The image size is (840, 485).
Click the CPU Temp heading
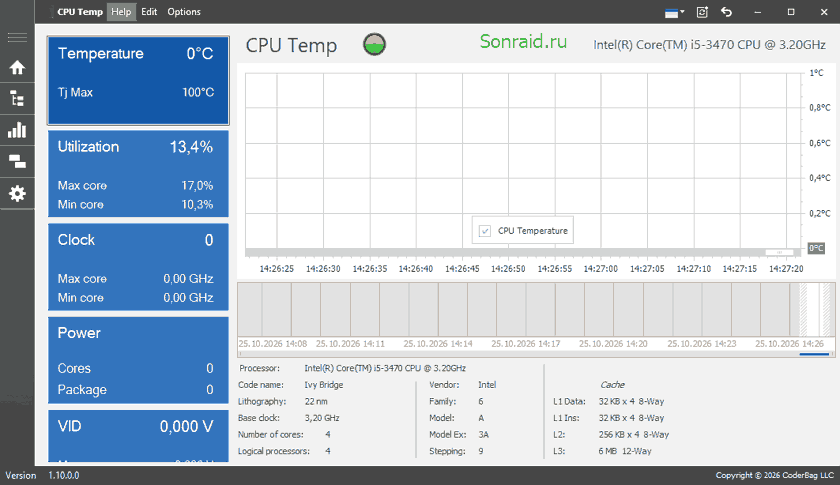tap(291, 46)
